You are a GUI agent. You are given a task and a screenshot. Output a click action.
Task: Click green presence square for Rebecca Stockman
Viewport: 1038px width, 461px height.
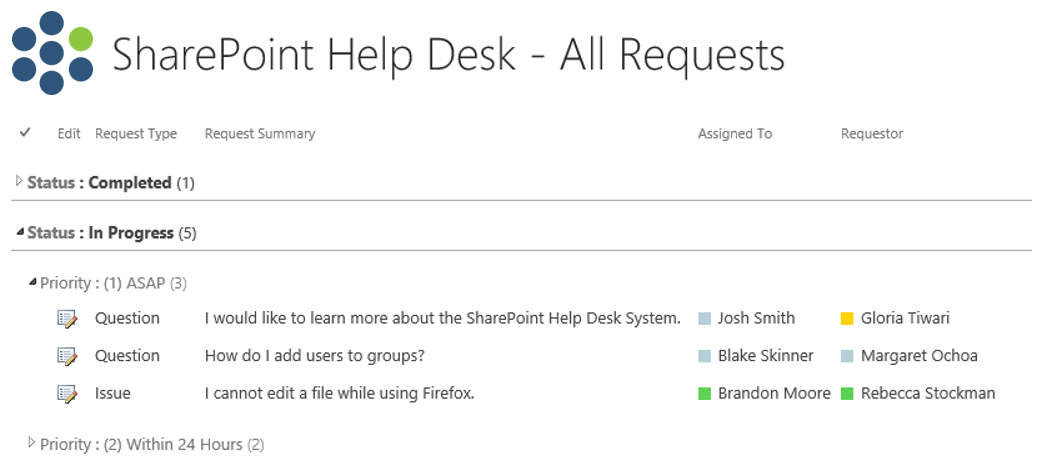(x=847, y=394)
